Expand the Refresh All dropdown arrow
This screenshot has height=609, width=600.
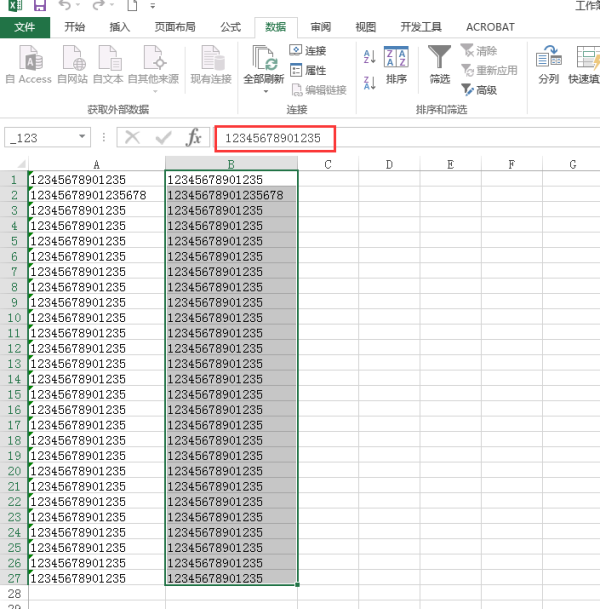(265, 91)
